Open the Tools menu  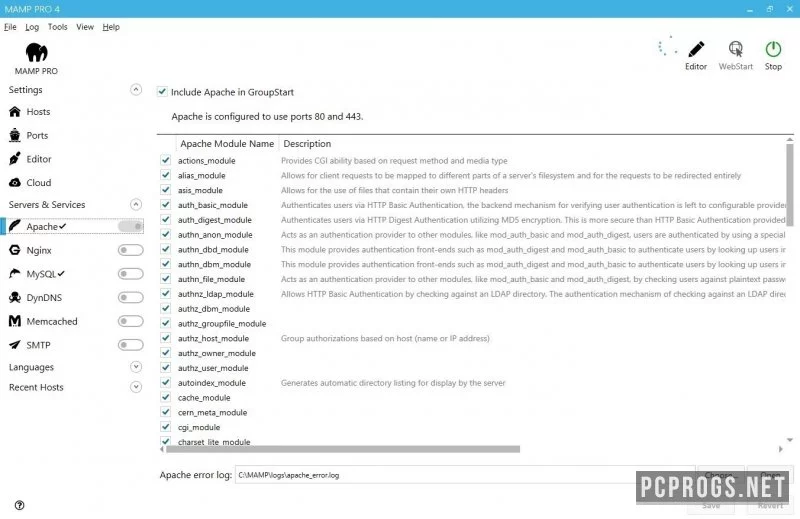pos(58,27)
